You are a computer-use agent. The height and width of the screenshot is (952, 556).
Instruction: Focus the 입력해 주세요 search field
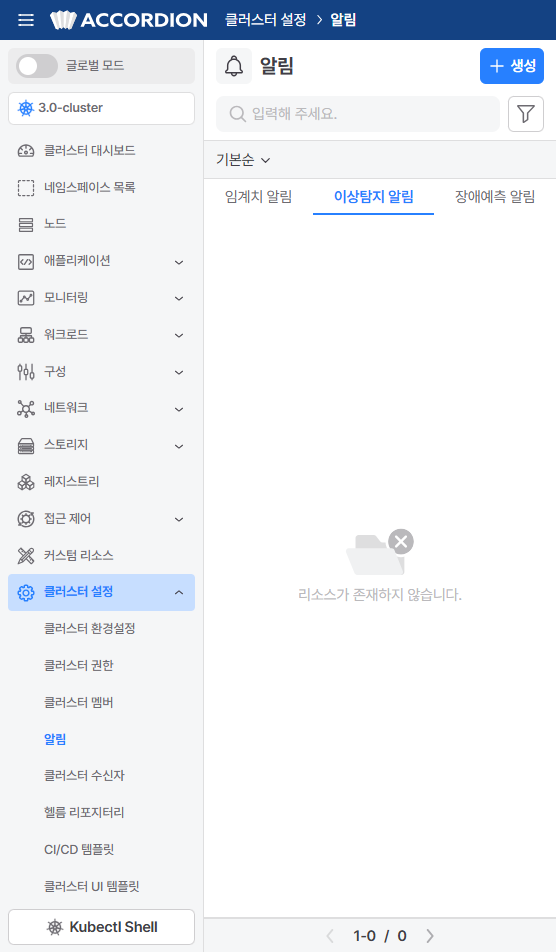coord(358,114)
